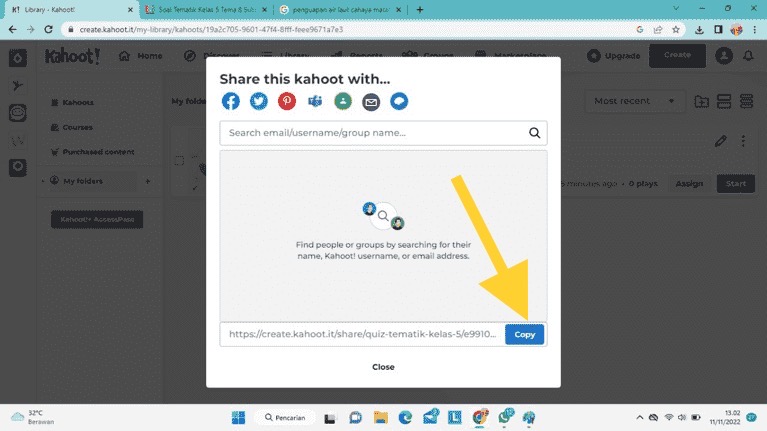Viewport: 767px width, 431px height.
Task: Click the Kahoot!+ AccessPass button
Action: (x=97, y=219)
